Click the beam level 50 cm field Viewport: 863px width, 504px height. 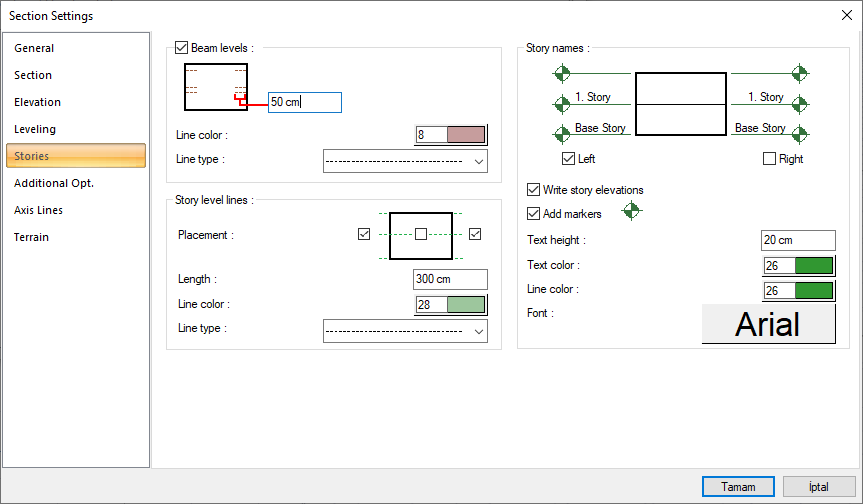pos(305,102)
